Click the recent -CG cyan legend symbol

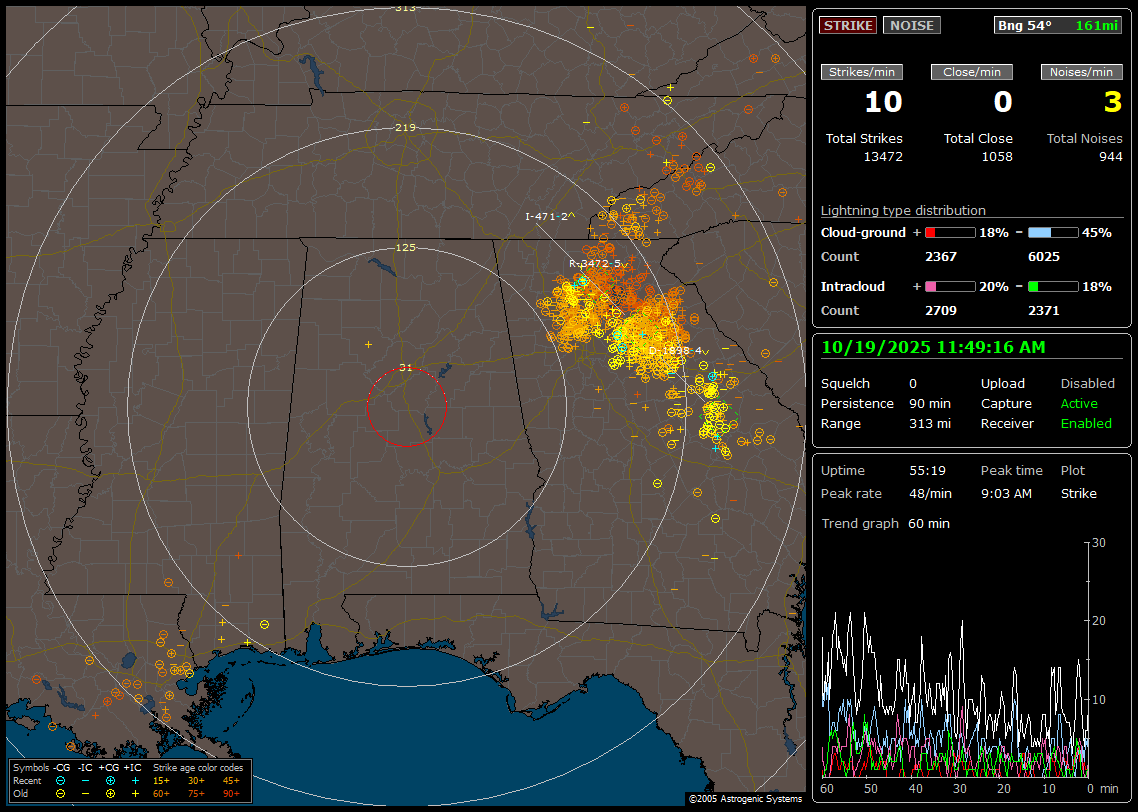(x=61, y=780)
